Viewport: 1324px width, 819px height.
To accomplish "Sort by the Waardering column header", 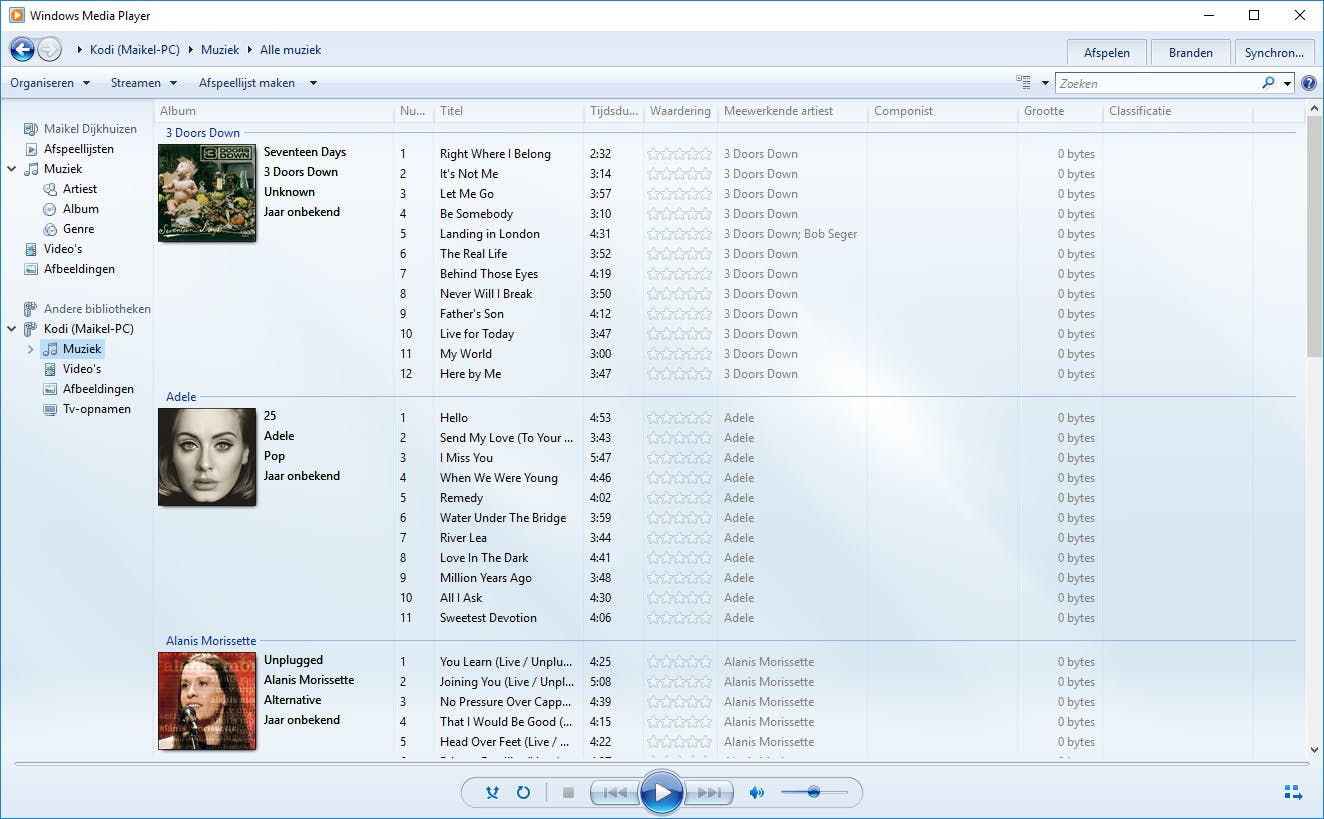I will click(x=680, y=111).
